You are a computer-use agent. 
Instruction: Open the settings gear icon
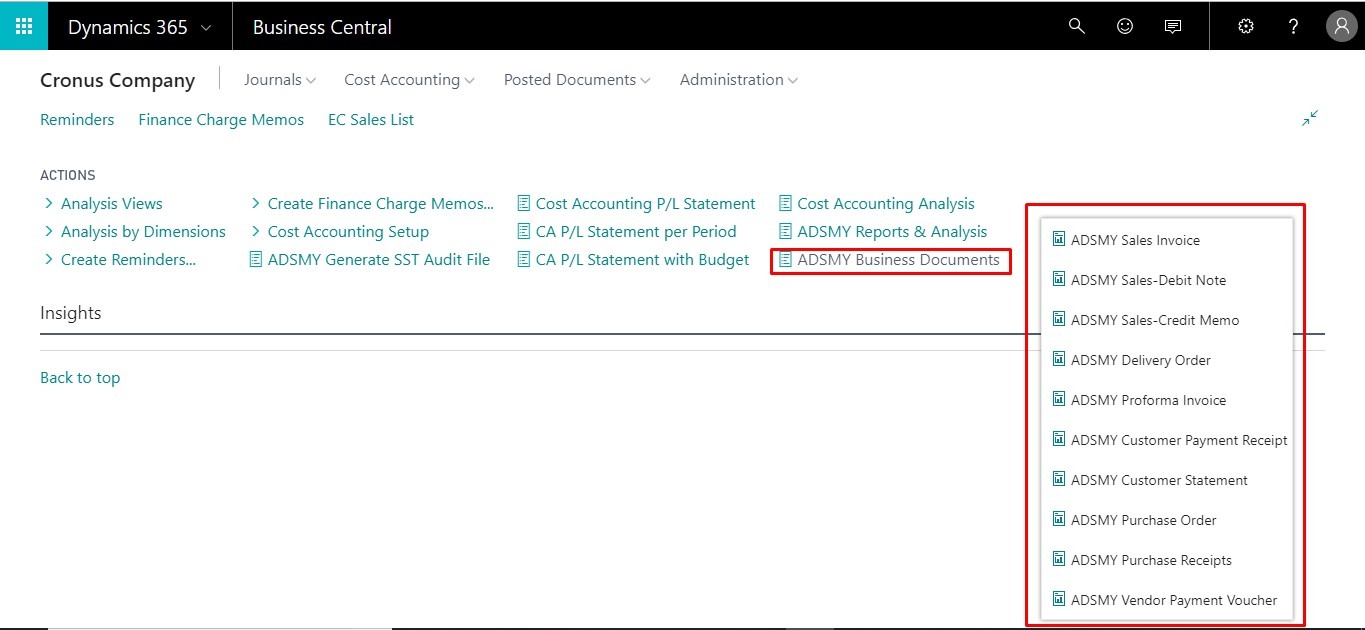point(1246,27)
